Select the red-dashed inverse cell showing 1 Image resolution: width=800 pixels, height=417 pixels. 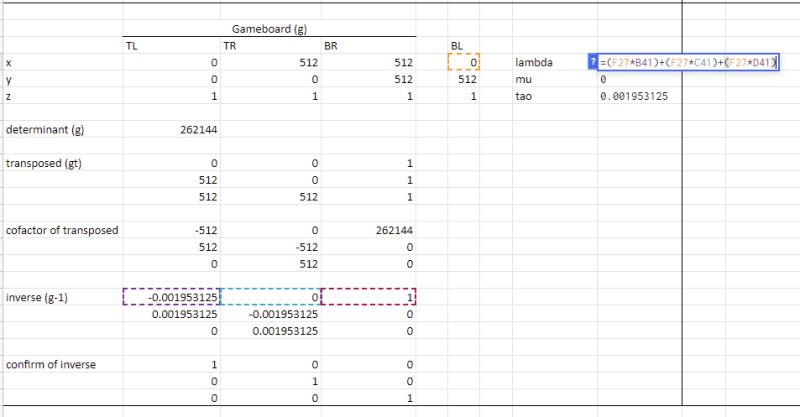(368, 297)
